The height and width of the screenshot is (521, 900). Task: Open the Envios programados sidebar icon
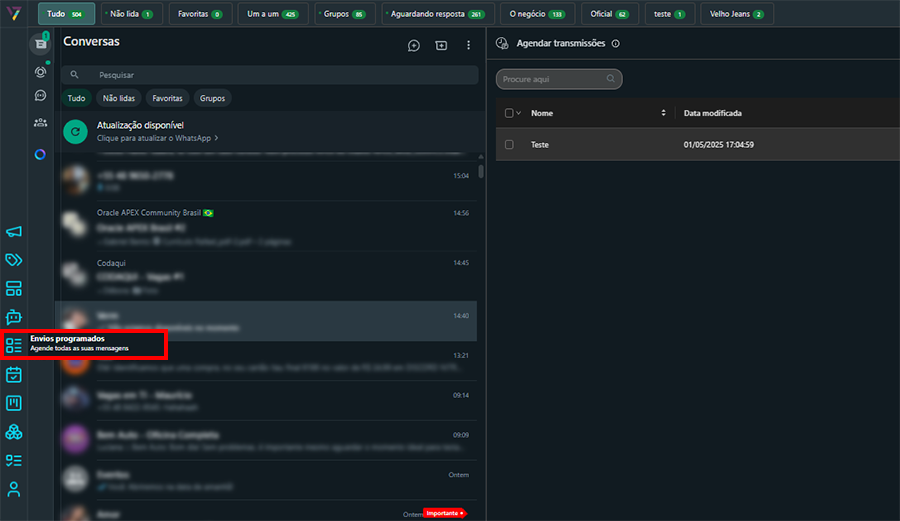tap(14, 346)
